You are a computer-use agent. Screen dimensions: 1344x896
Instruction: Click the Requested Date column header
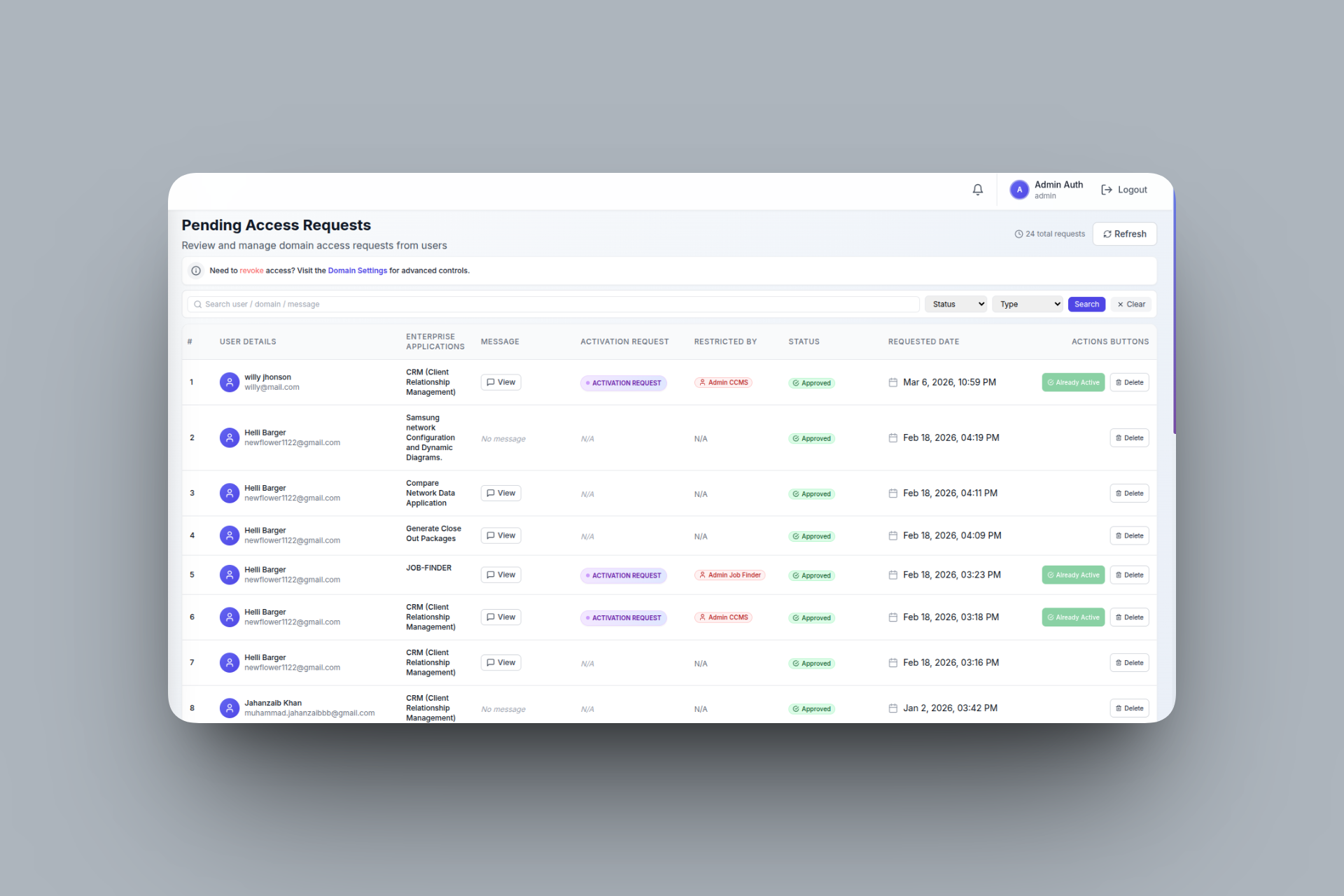click(x=923, y=342)
